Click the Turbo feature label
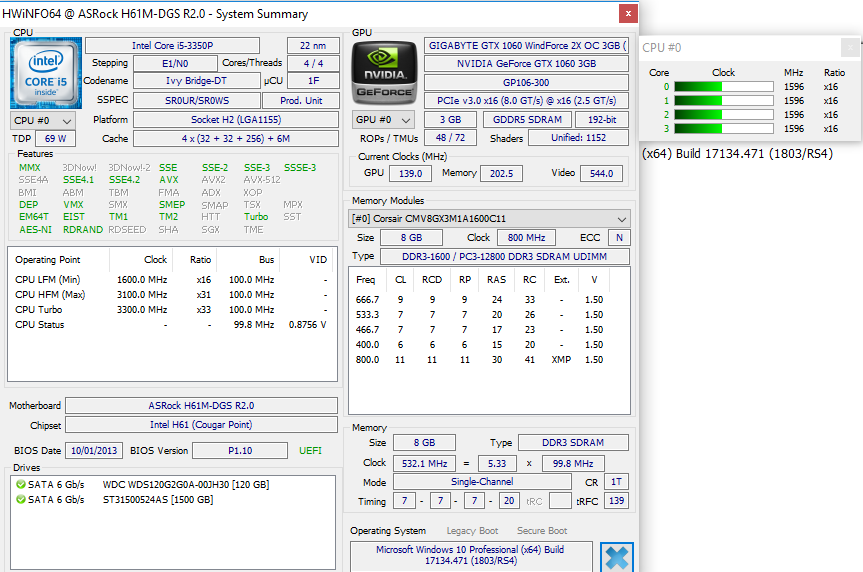The height and width of the screenshot is (572, 863). [256, 217]
